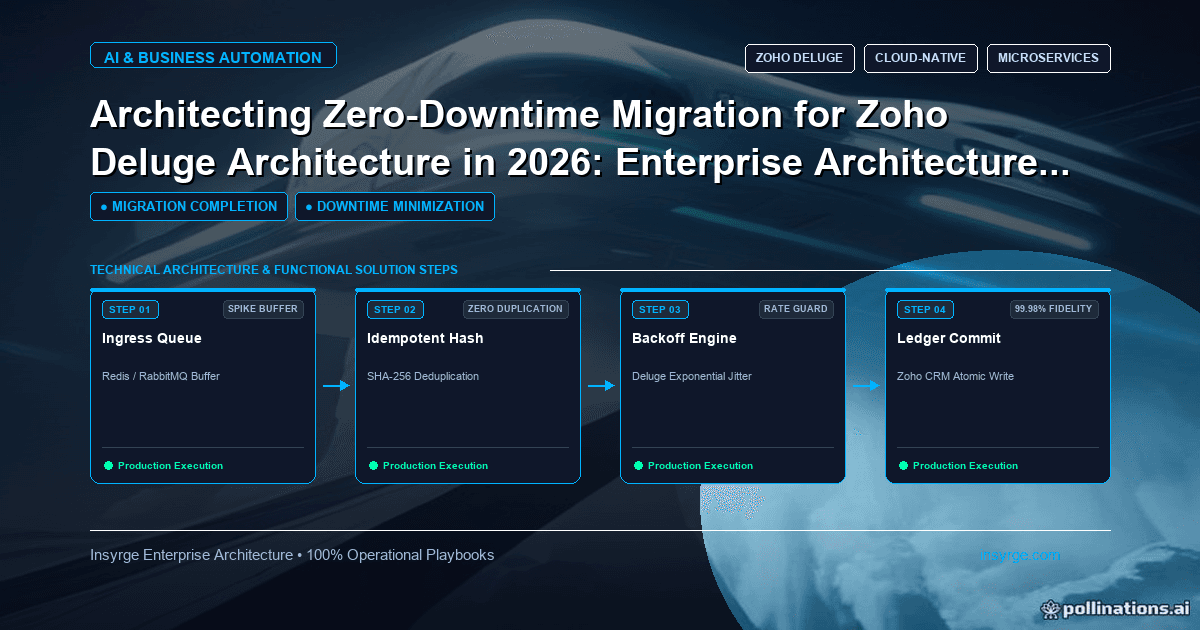1200x630 pixels.
Task: Click the article title 'Architecting Zero-Downtime Migration for Zoho'
Action: click(519, 116)
